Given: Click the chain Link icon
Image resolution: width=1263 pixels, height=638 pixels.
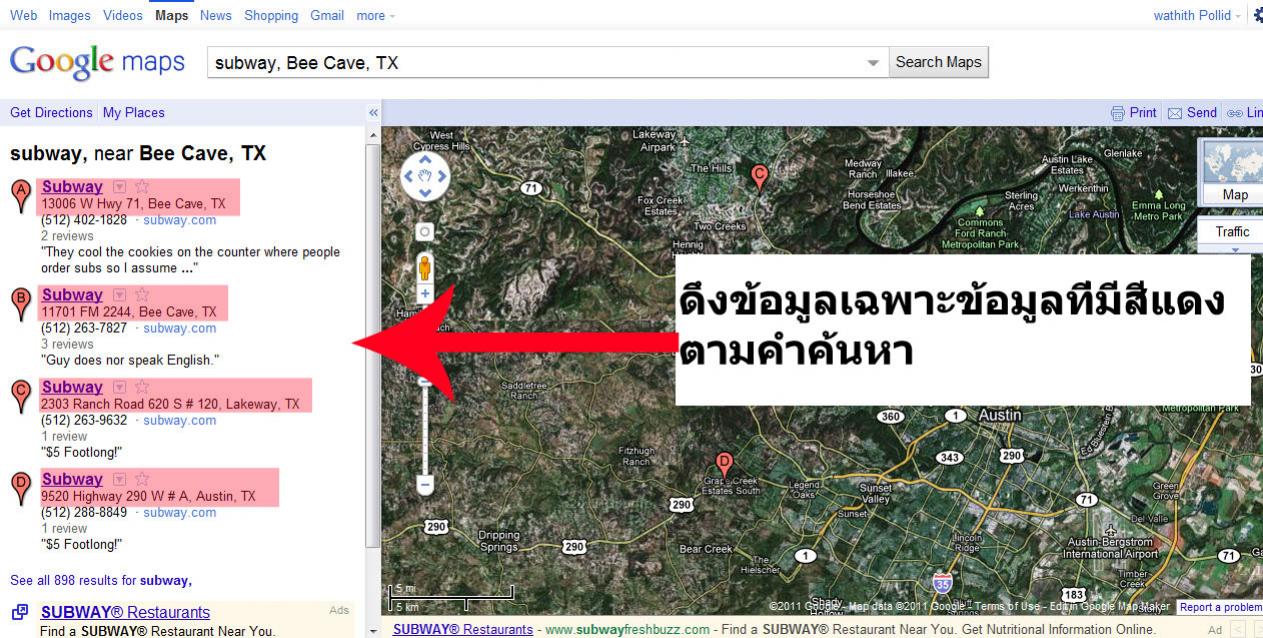Looking at the screenshot, I should pyautogui.click(x=1235, y=113).
